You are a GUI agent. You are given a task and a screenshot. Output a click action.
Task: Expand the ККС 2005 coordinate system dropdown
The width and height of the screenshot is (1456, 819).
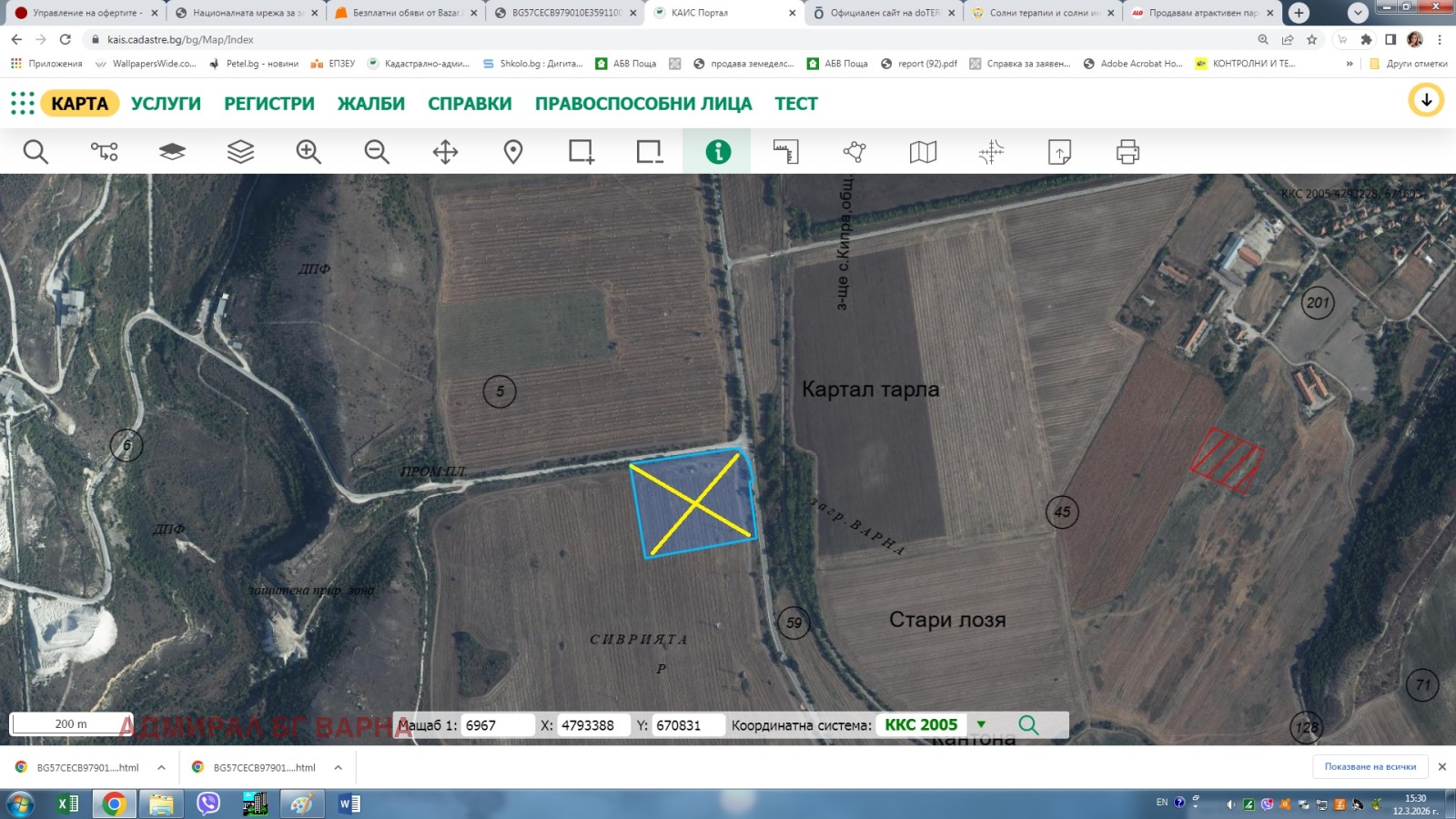pos(981,724)
